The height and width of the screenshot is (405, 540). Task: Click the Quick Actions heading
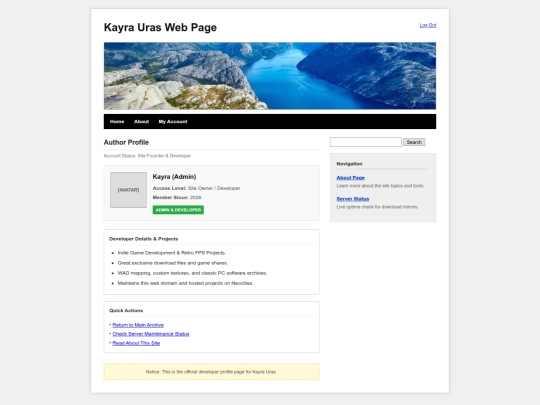[126, 310]
